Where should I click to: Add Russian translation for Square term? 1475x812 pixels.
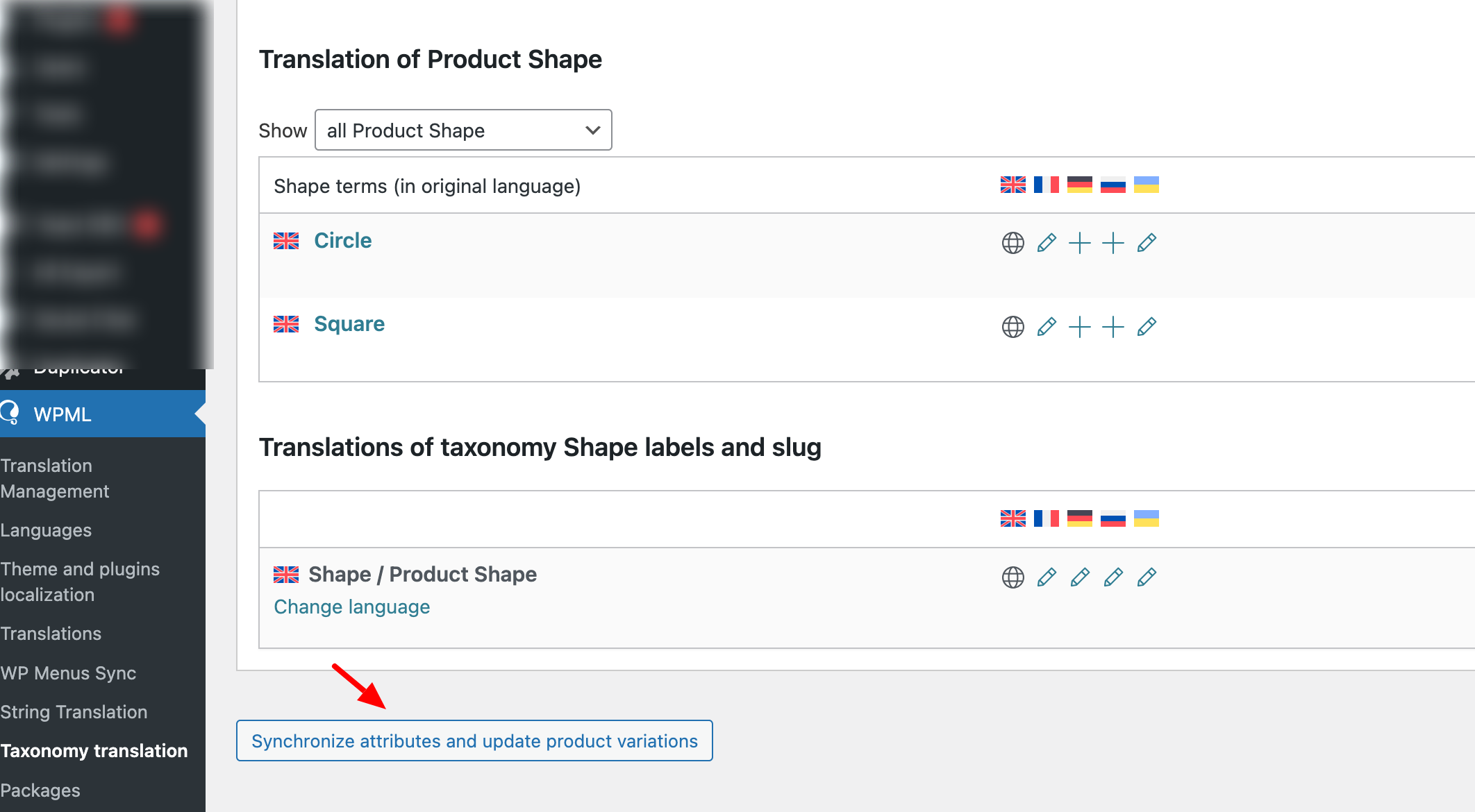point(1113,326)
